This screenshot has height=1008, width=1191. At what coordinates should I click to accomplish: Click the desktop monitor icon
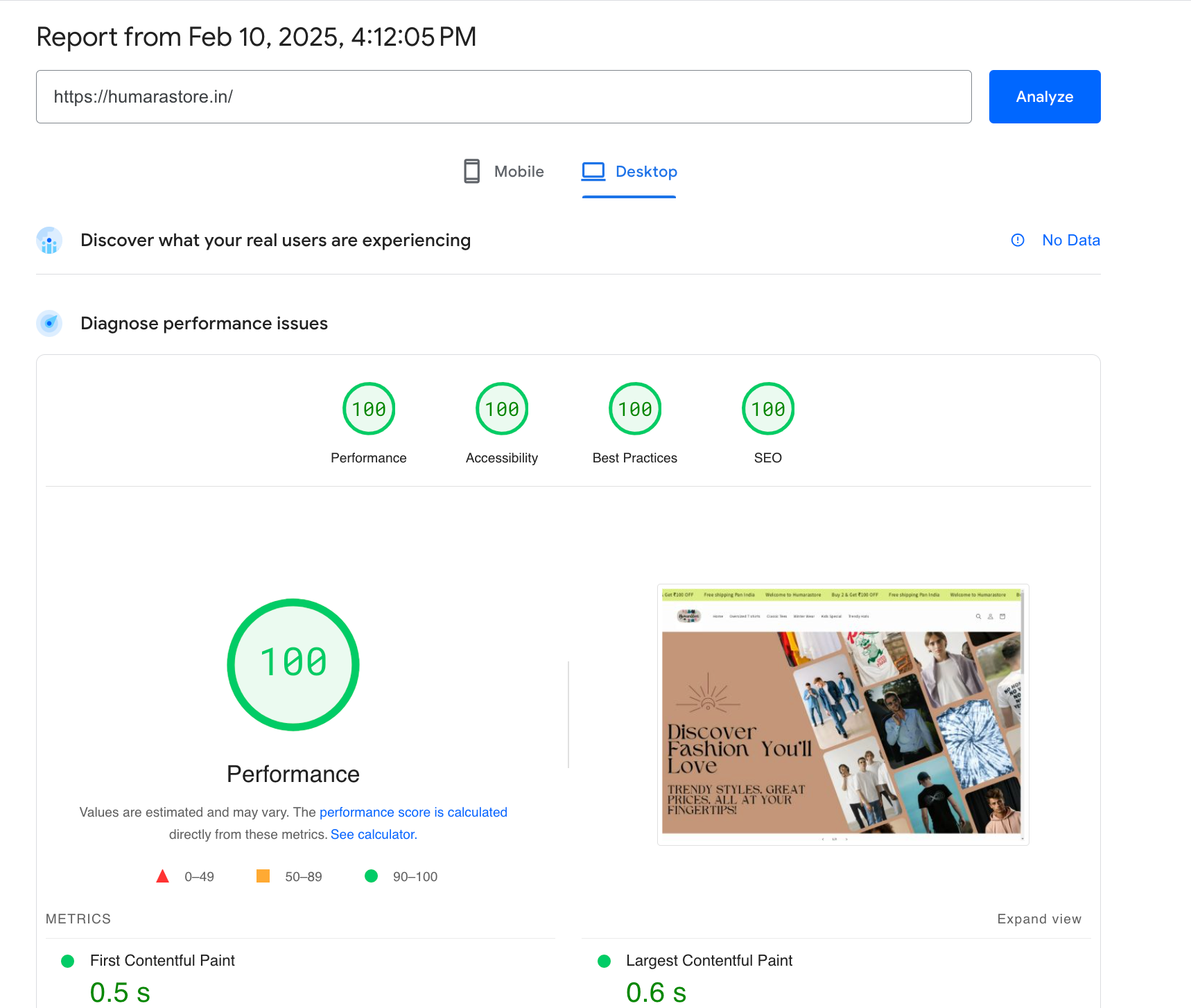[593, 171]
